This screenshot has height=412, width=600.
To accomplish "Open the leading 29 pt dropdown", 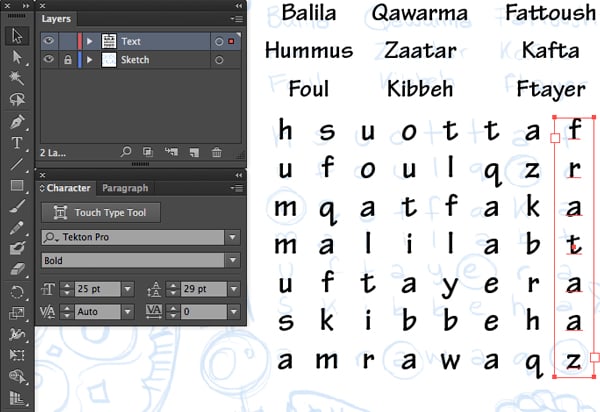I will click(x=234, y=289).
